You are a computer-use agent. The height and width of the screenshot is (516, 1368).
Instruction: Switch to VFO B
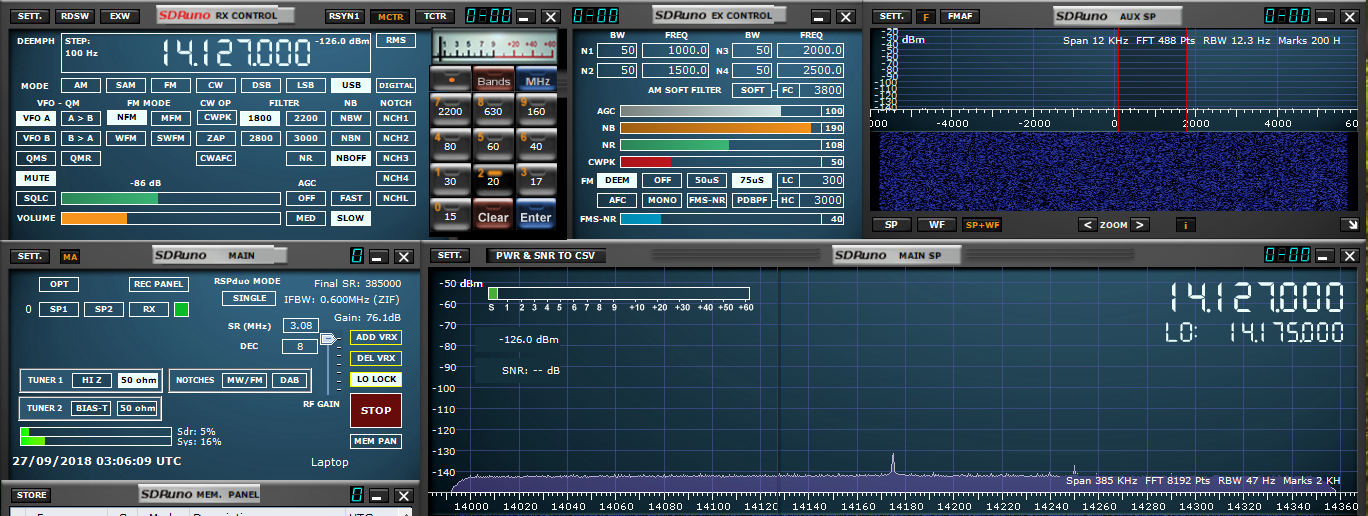pyautogui.click(x=36, y=138)
